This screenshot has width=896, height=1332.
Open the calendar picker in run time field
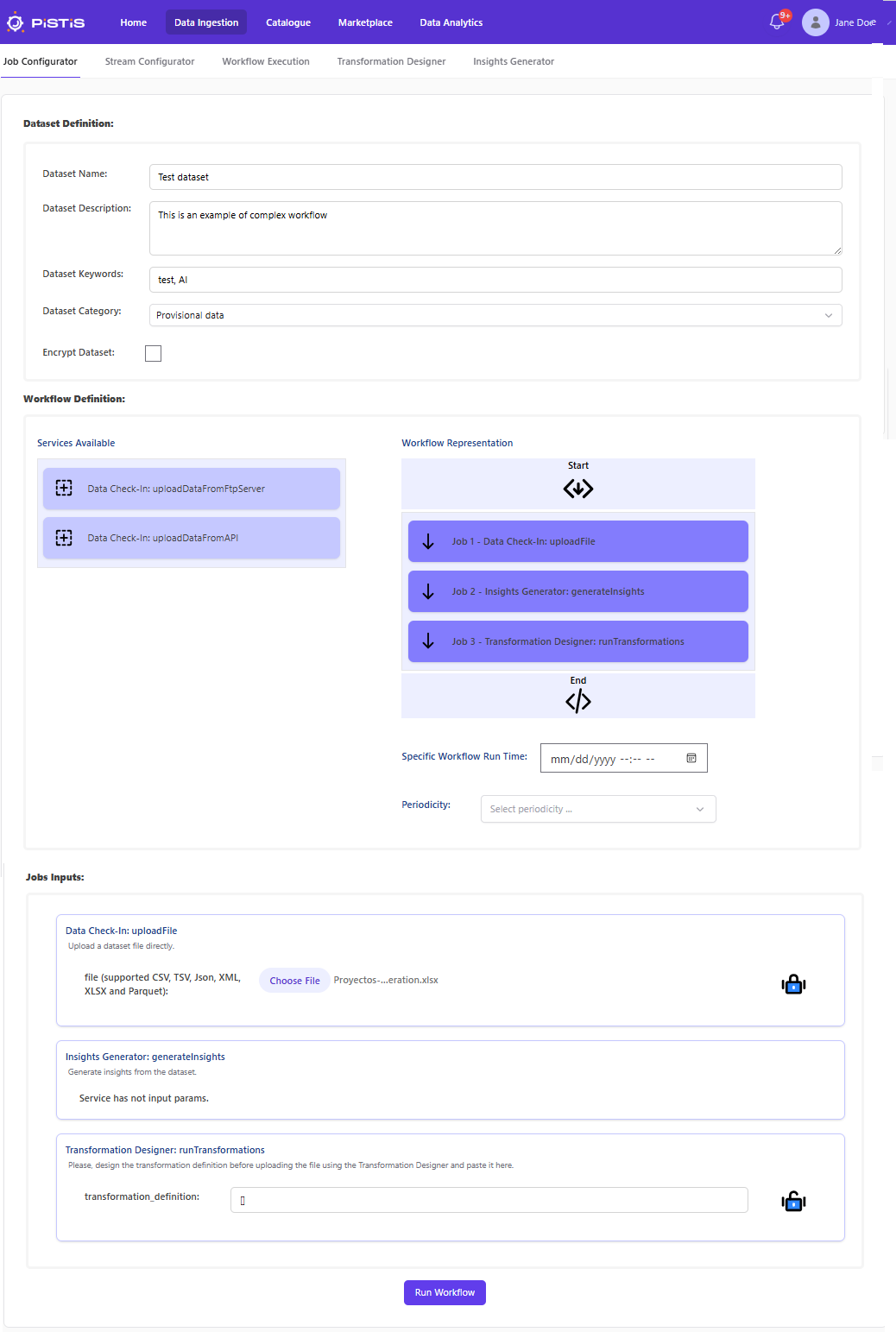691,758
